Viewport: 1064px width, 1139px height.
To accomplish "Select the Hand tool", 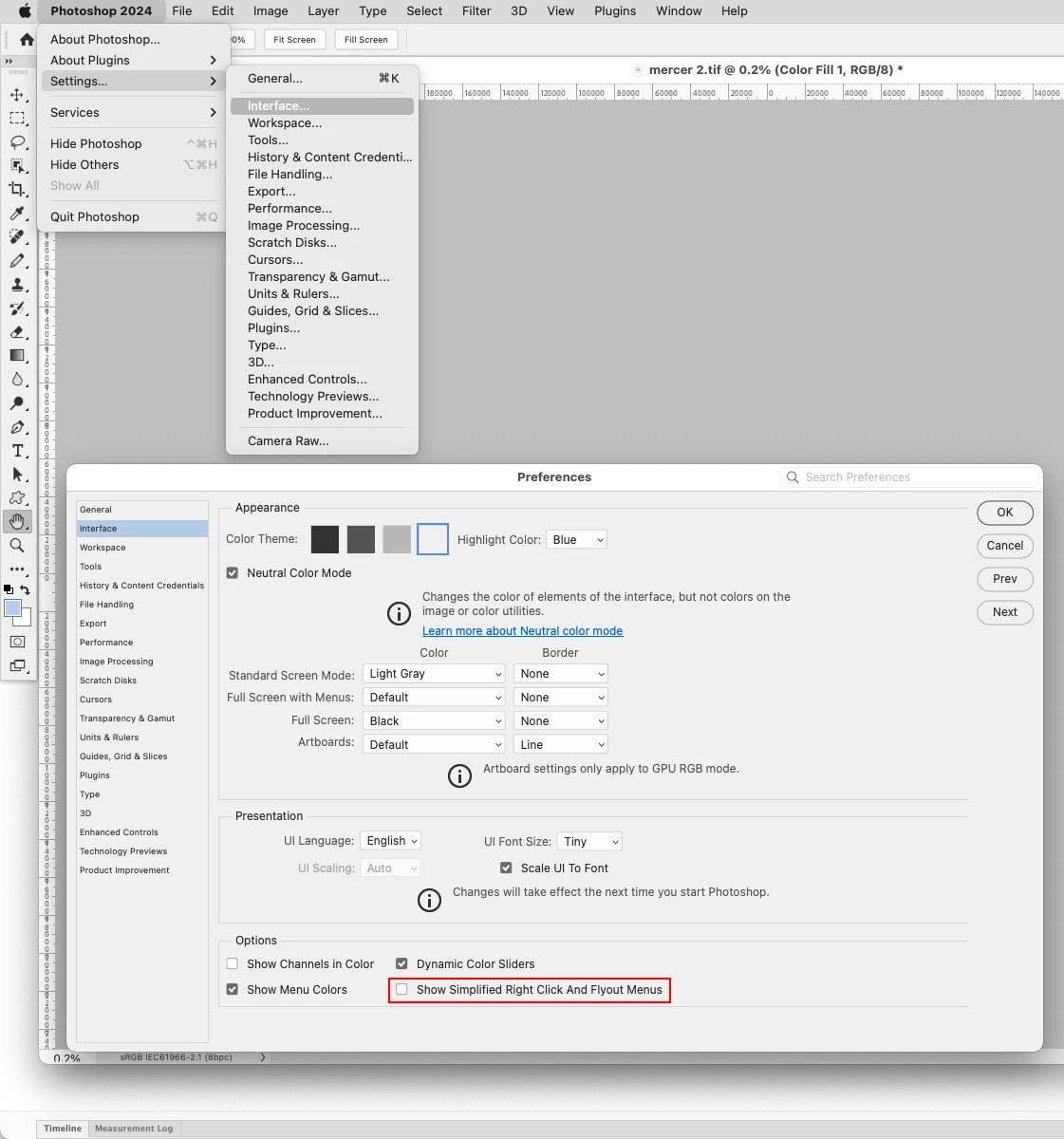I will tap(17, 521).
